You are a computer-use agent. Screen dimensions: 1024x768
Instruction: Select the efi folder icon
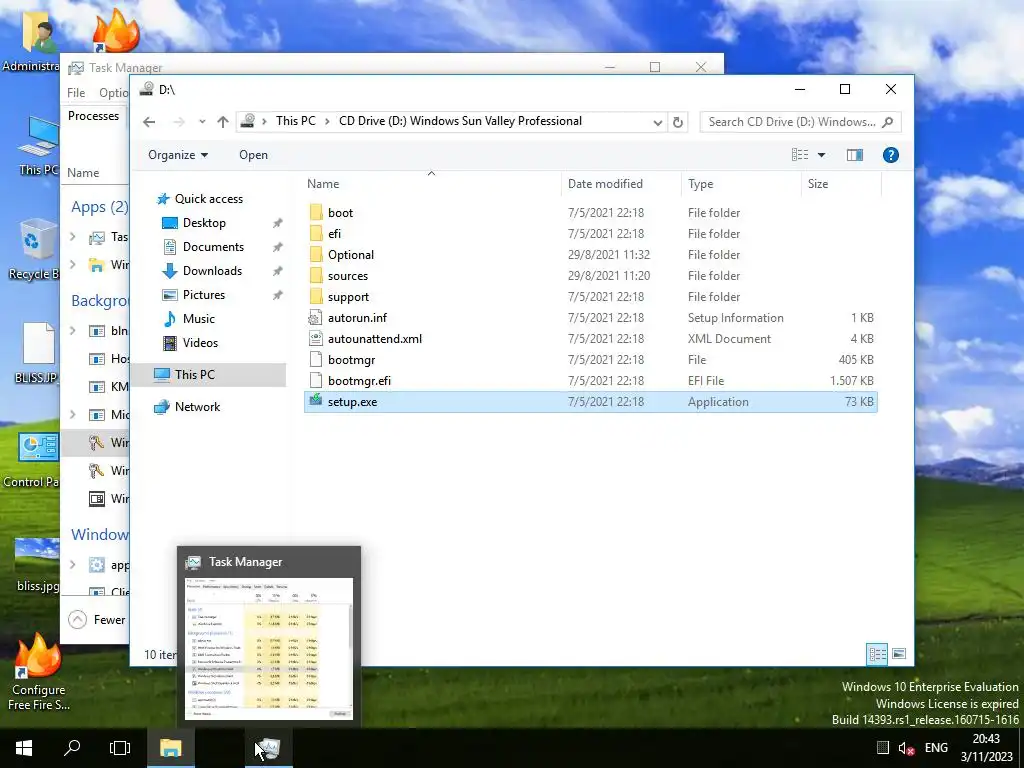(316, 233)
